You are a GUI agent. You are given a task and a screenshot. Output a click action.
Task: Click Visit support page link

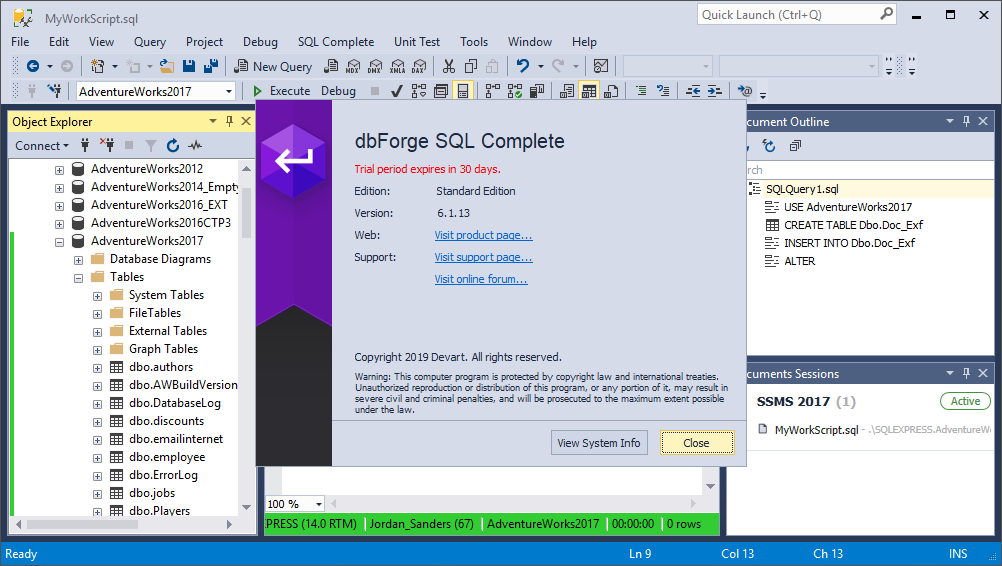point(483,257)
